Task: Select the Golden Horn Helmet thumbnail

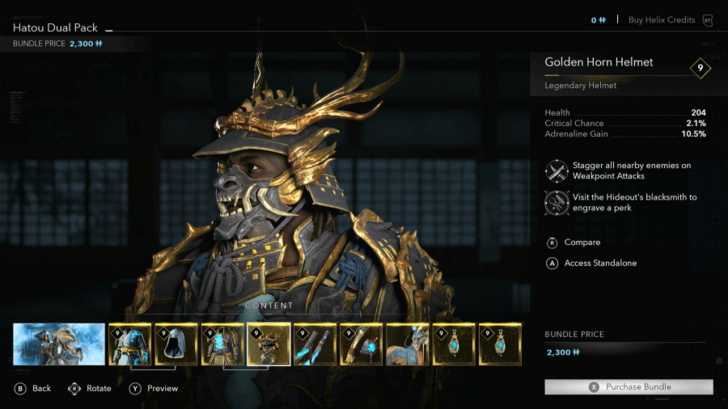Action: pos(269,344)
